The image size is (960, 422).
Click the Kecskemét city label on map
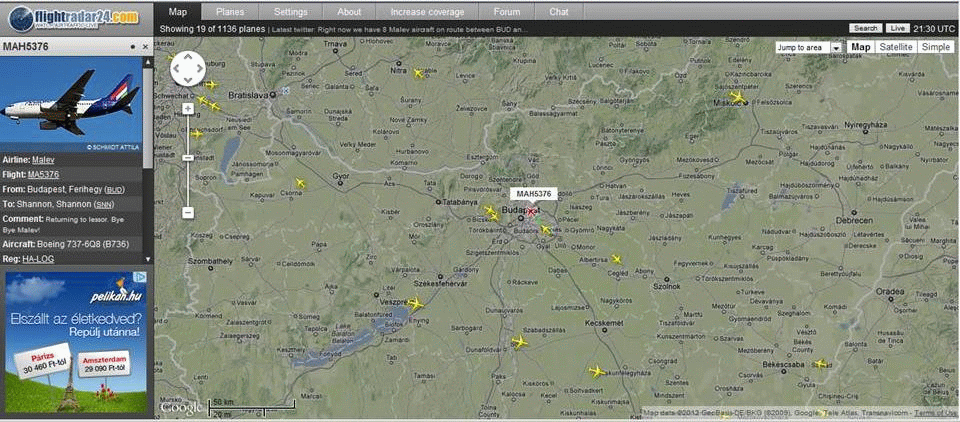[605, 322]
